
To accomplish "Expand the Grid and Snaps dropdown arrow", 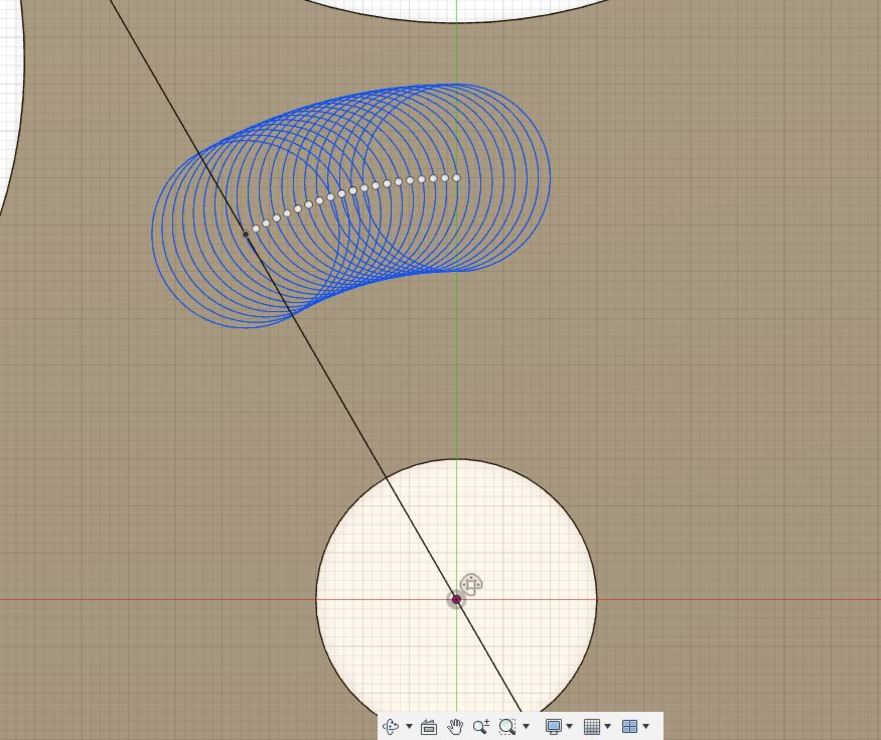I will (607, 727).
